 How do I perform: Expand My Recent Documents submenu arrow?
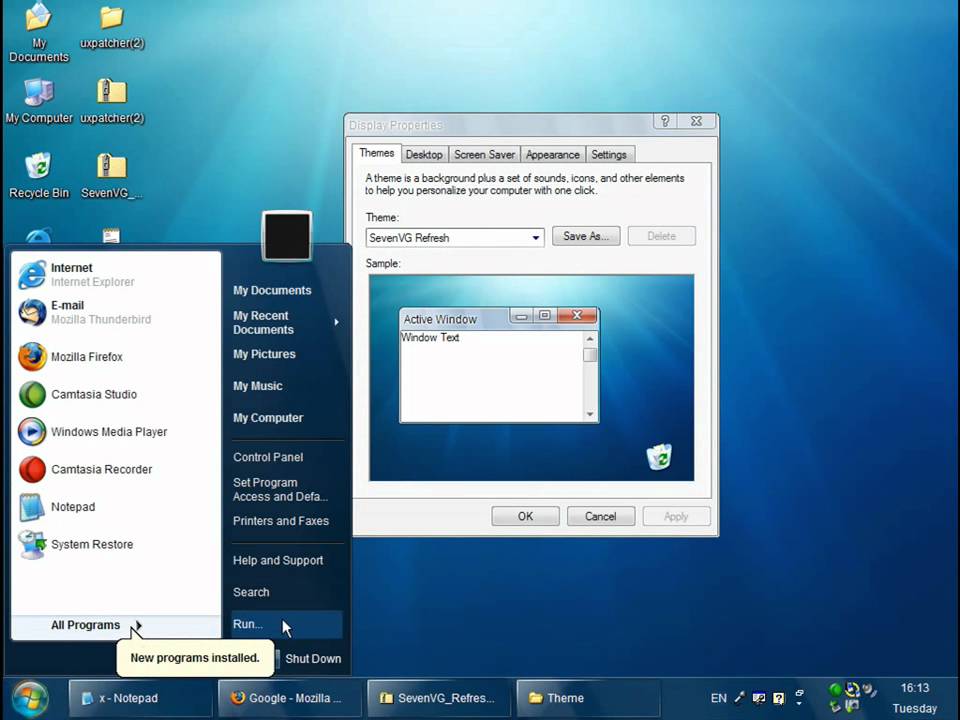click(336, 322)
